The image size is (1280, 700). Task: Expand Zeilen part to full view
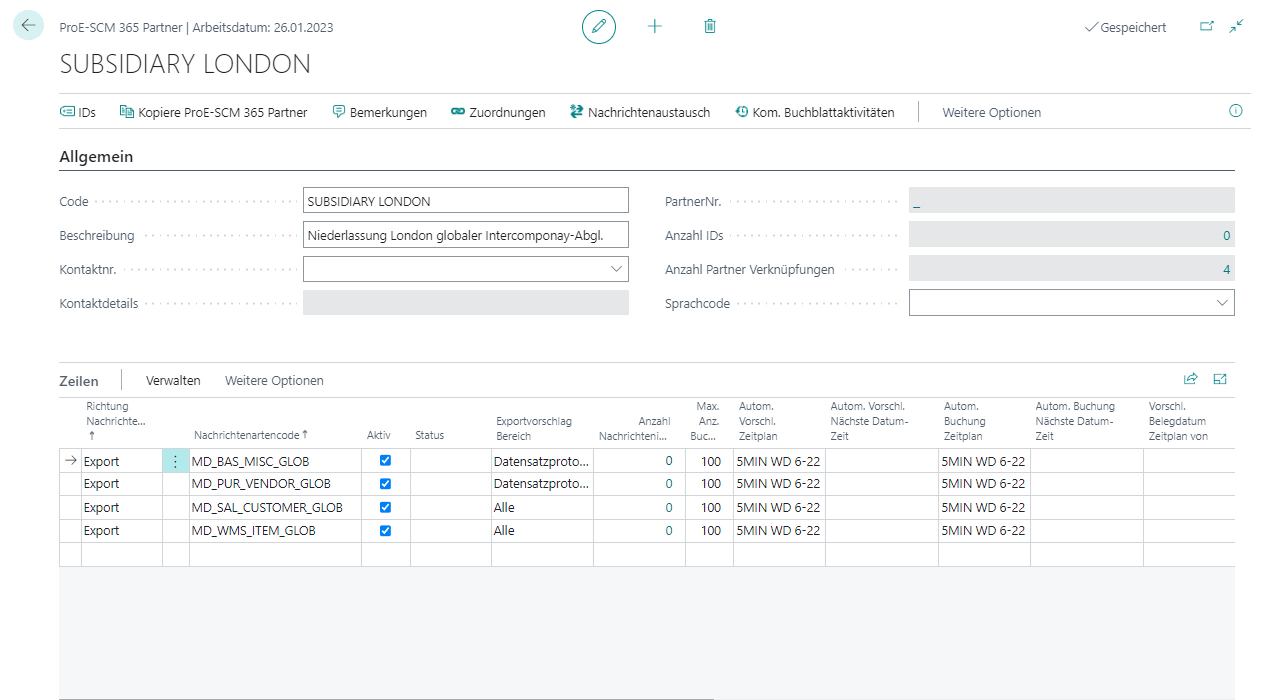click(x=1220, y=379)
